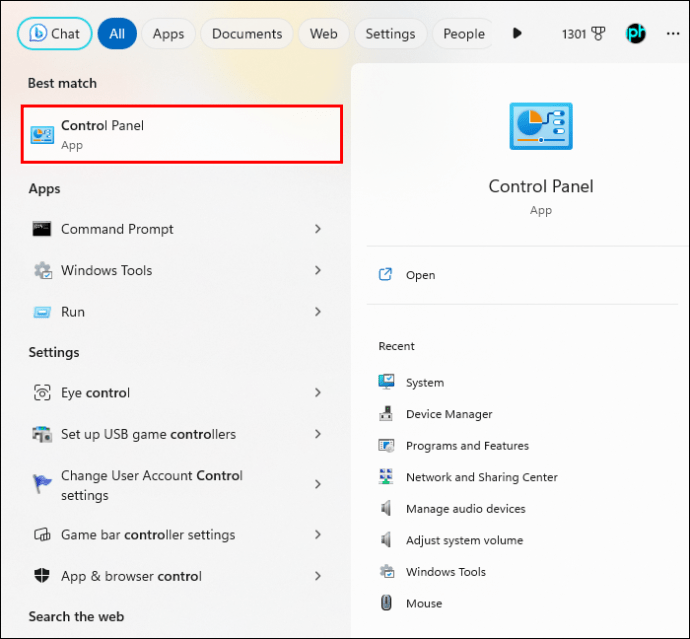Expand App & browser control chevron
The height and width of the screenshot is (639, 690).
click(318, 576)
